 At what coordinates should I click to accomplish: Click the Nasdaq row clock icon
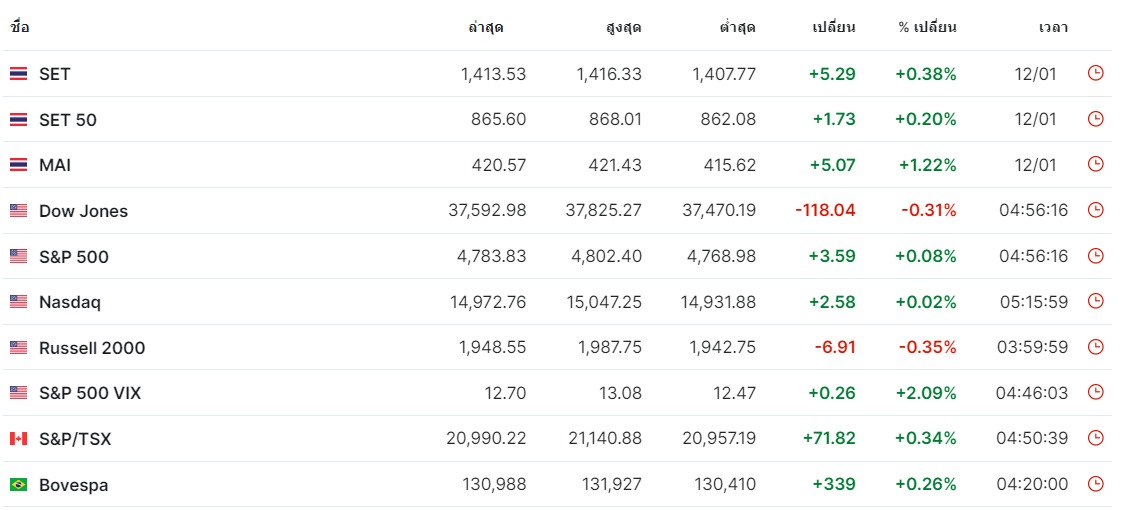[1095, 301]
